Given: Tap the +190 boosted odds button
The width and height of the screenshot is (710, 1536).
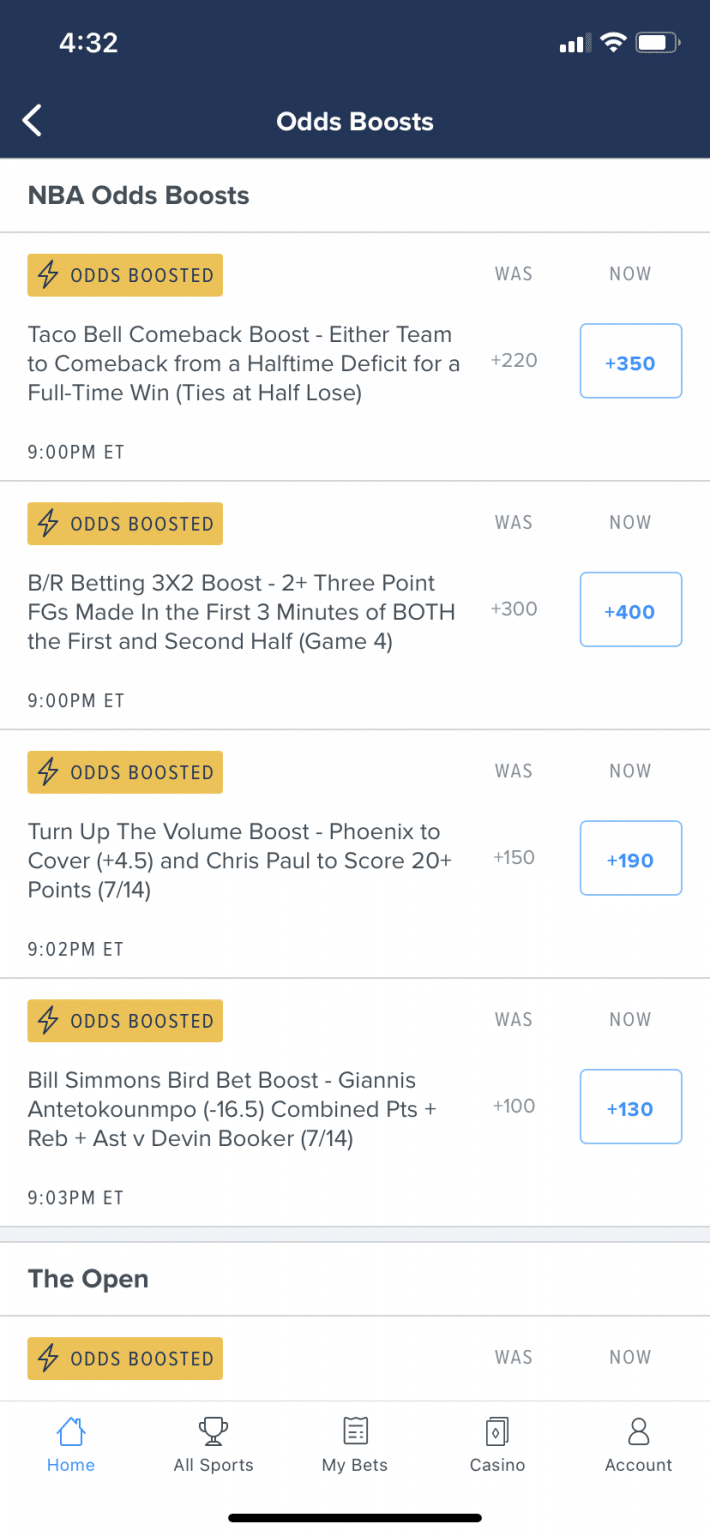Looking at the screenshot, I should click(x=630, y=858).
